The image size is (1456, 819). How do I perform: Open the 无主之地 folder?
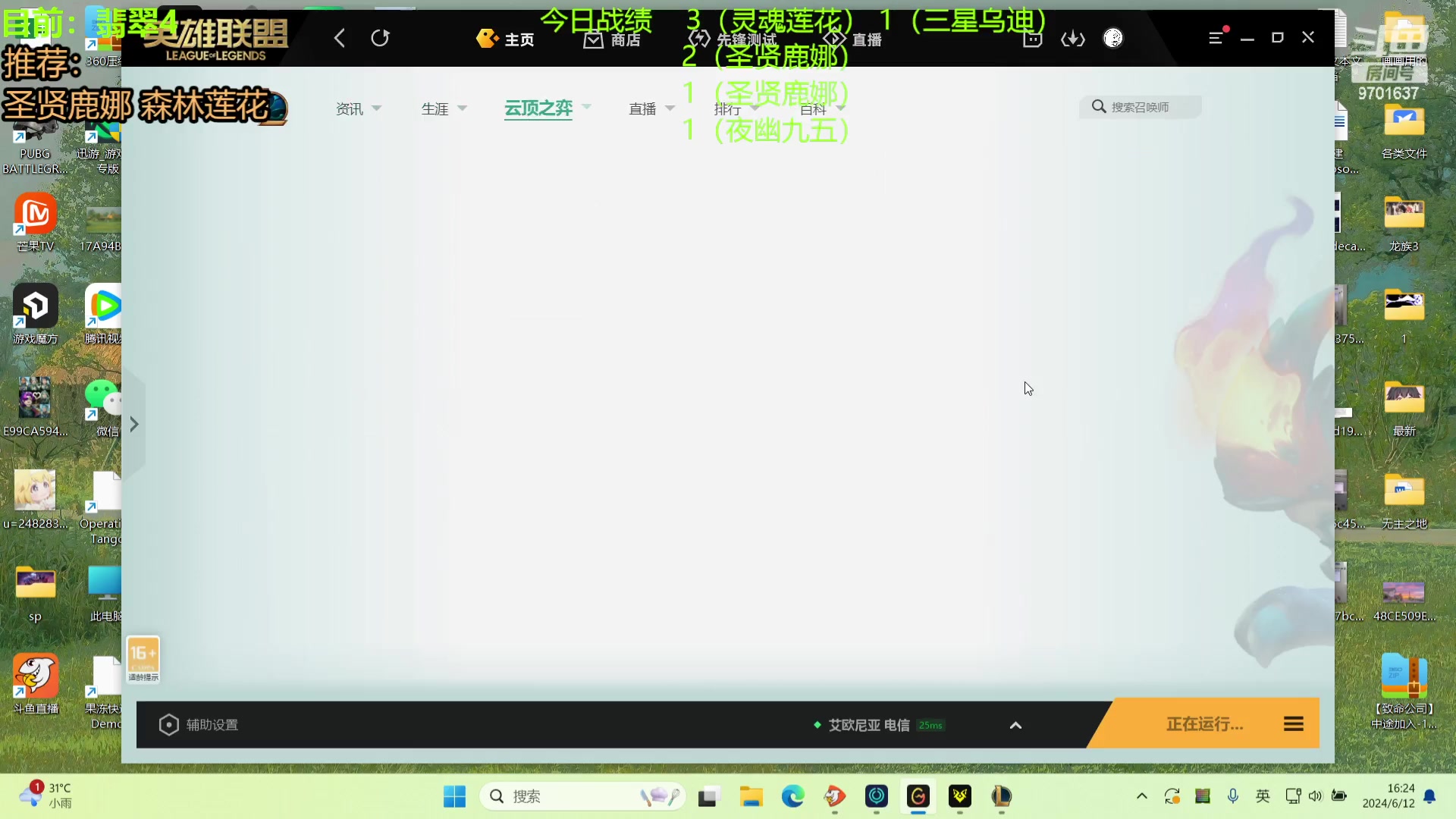pos(1404,500)
